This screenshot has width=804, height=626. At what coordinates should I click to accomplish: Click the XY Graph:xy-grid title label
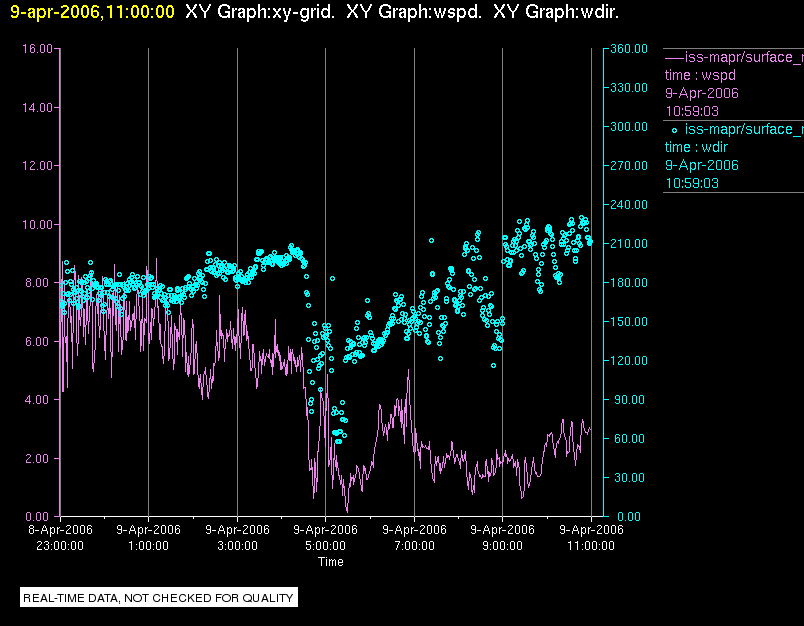tap(259, 12)
